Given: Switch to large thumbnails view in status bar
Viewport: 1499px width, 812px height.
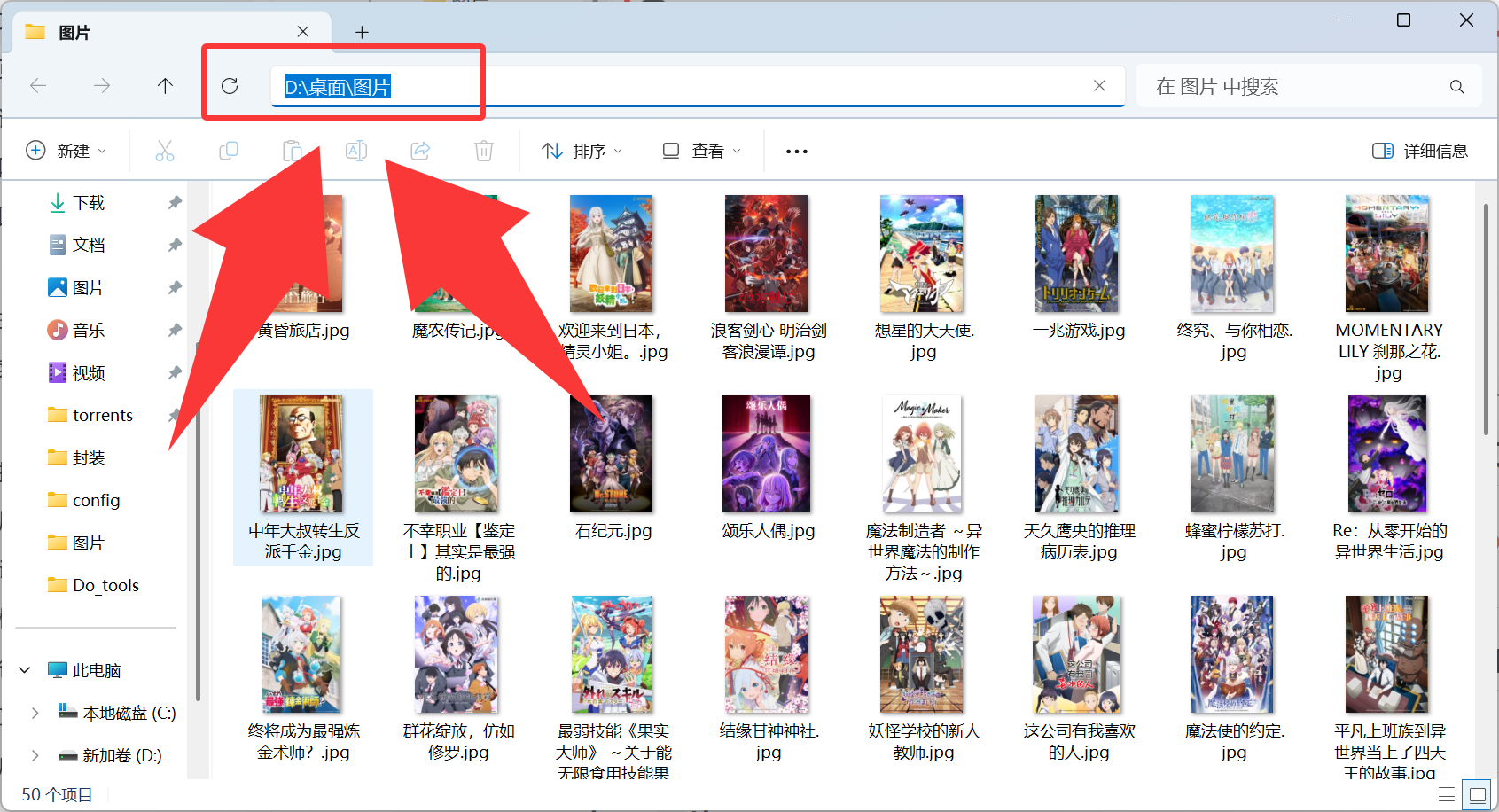Looking at the screenshot, I should (1478, 794).
